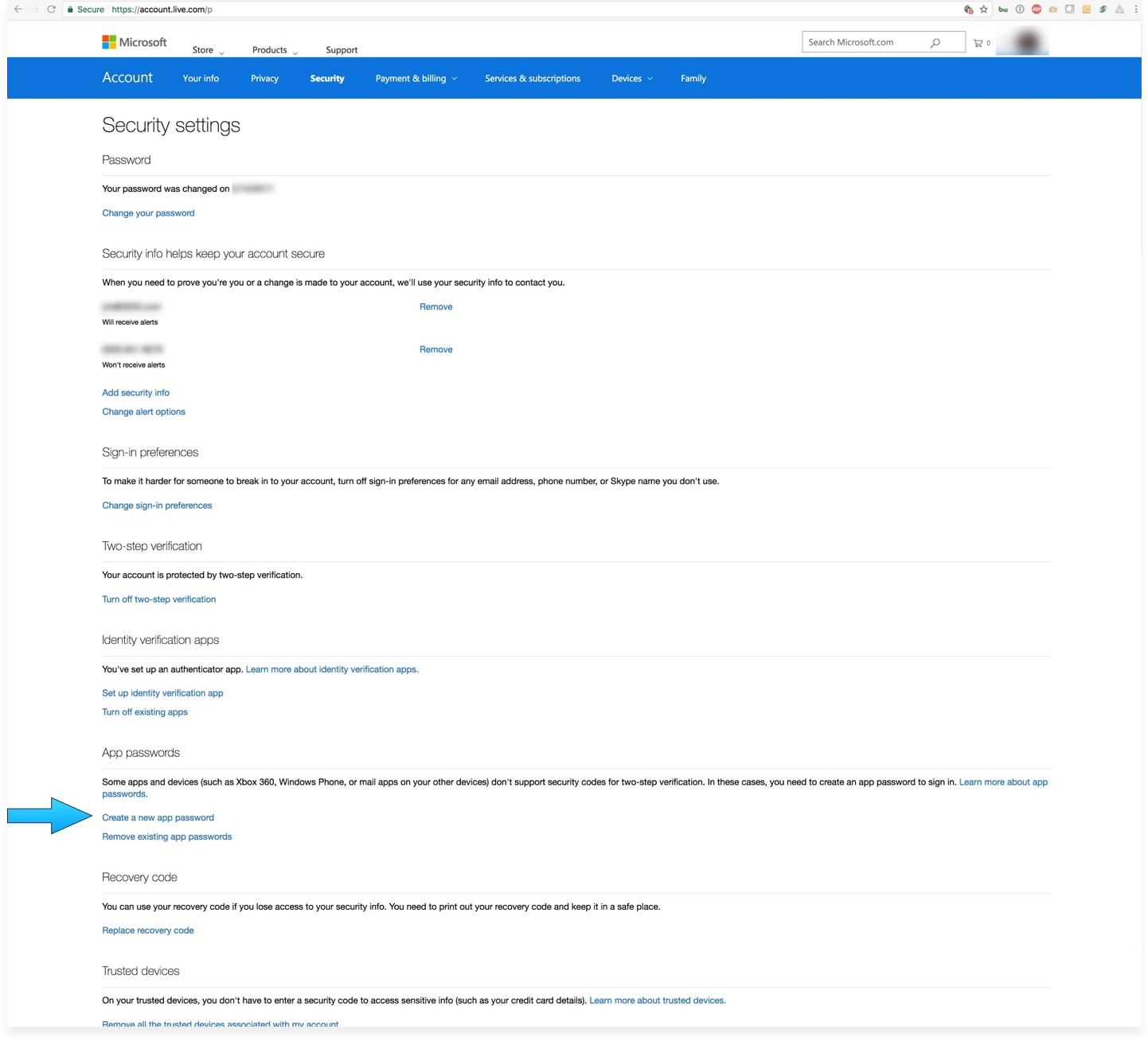This screenshot has height=1041, width=1148.
Task: Click the Create a new app password link
Action: [158, 817]
